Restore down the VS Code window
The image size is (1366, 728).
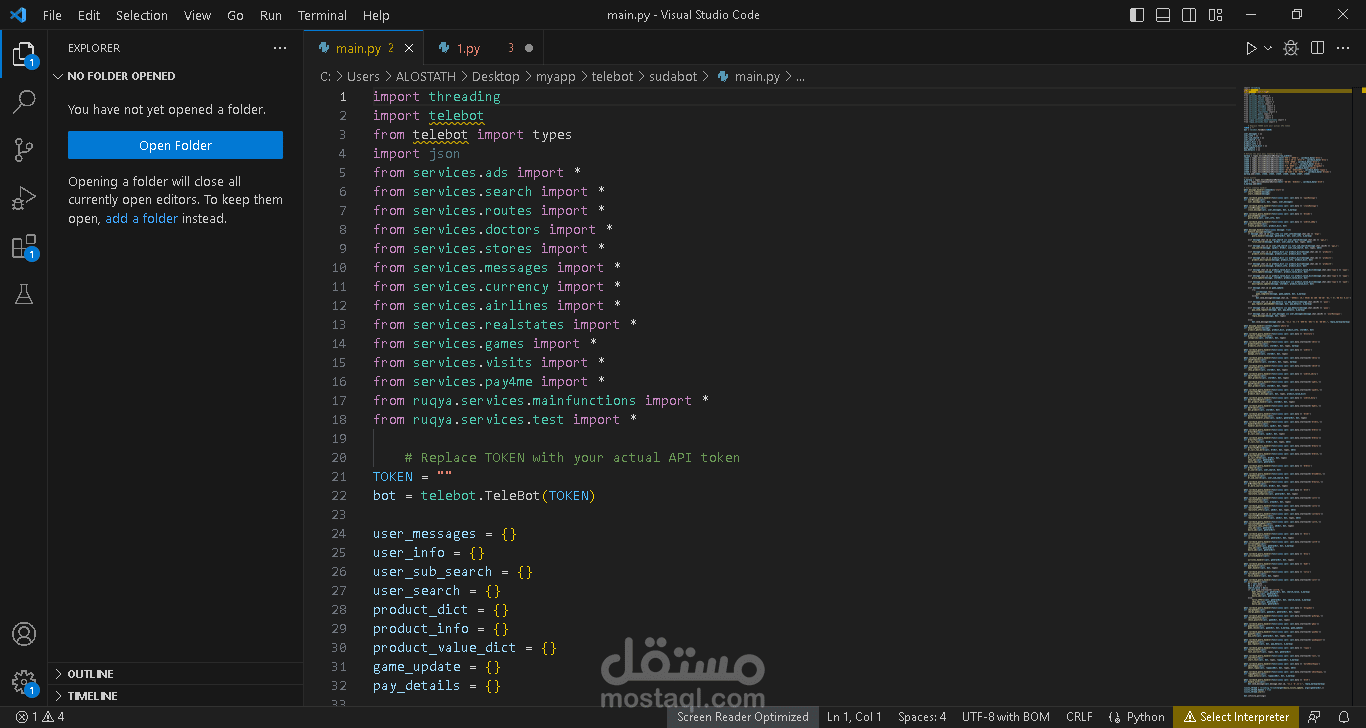(x=1297, y=15)
